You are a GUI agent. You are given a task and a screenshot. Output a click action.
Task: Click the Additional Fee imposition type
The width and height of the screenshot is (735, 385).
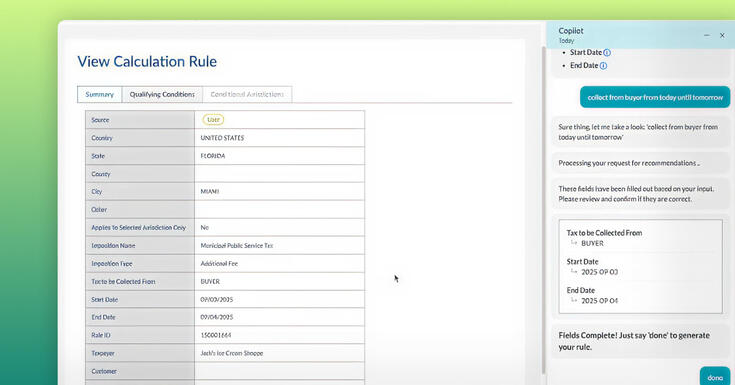pyautogui.click(x=219, y=264)
